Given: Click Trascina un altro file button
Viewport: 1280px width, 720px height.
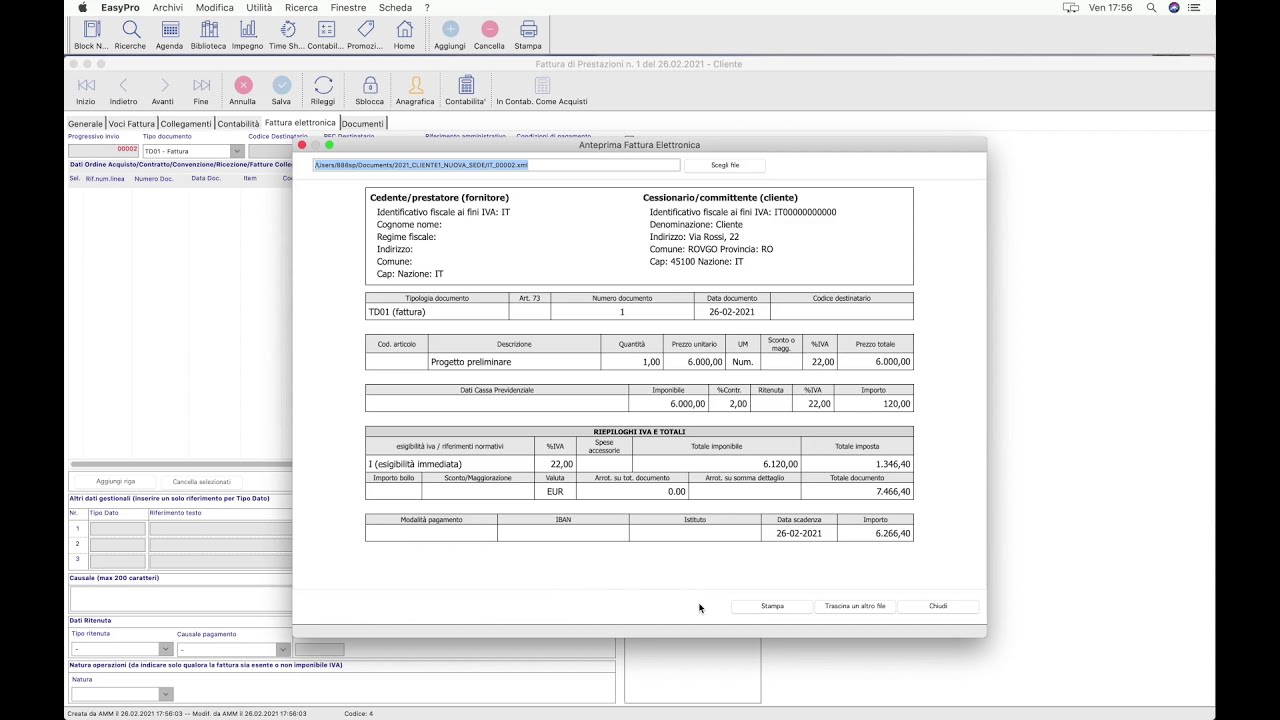Looking at the screenshot, I should pyautogui.click(x=855, y=606).
